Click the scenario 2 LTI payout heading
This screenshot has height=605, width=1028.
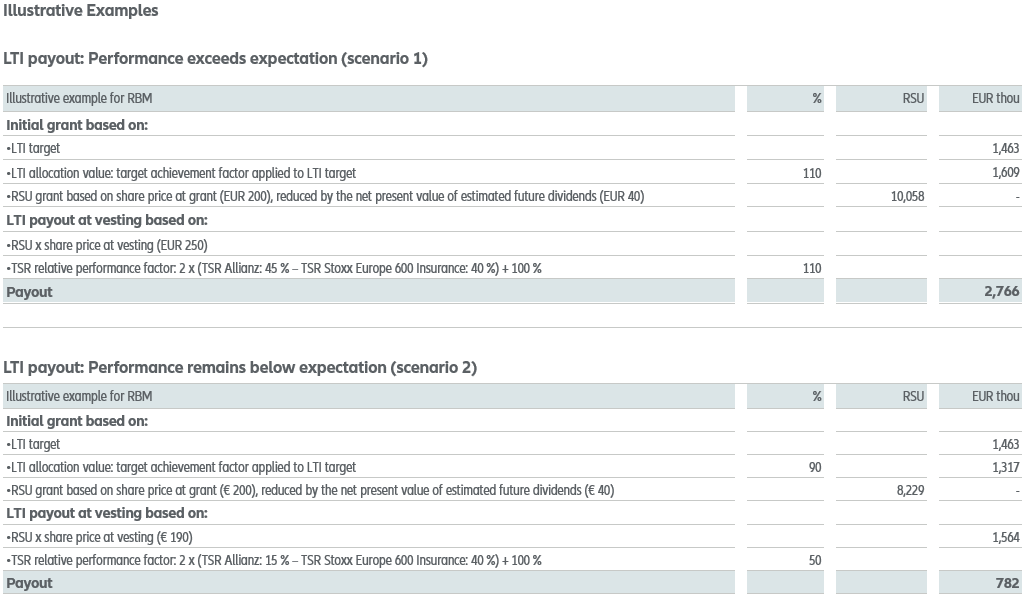pos(240,367)
